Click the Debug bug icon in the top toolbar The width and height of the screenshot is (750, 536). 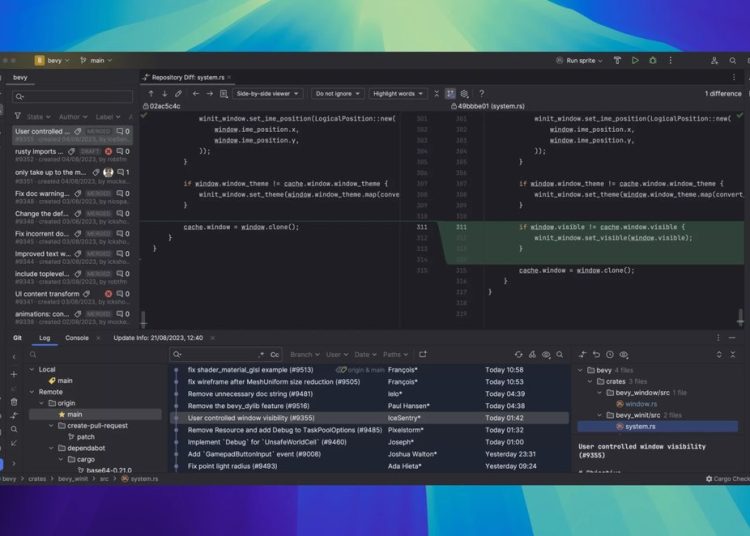(x=654, y=60)
